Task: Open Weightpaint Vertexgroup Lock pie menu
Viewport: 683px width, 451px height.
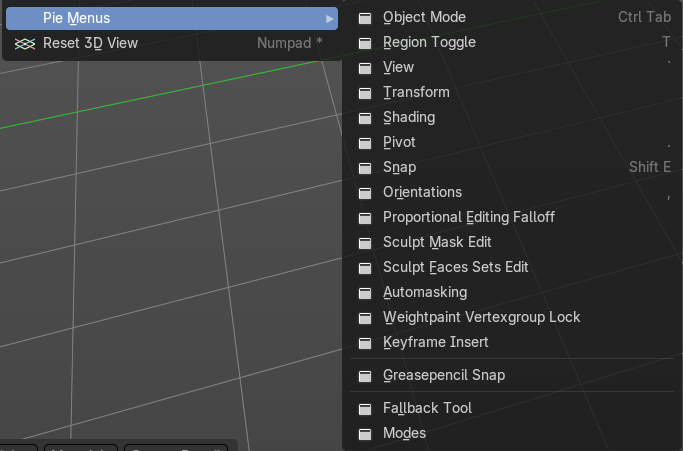Action: (x=512, y=317)
